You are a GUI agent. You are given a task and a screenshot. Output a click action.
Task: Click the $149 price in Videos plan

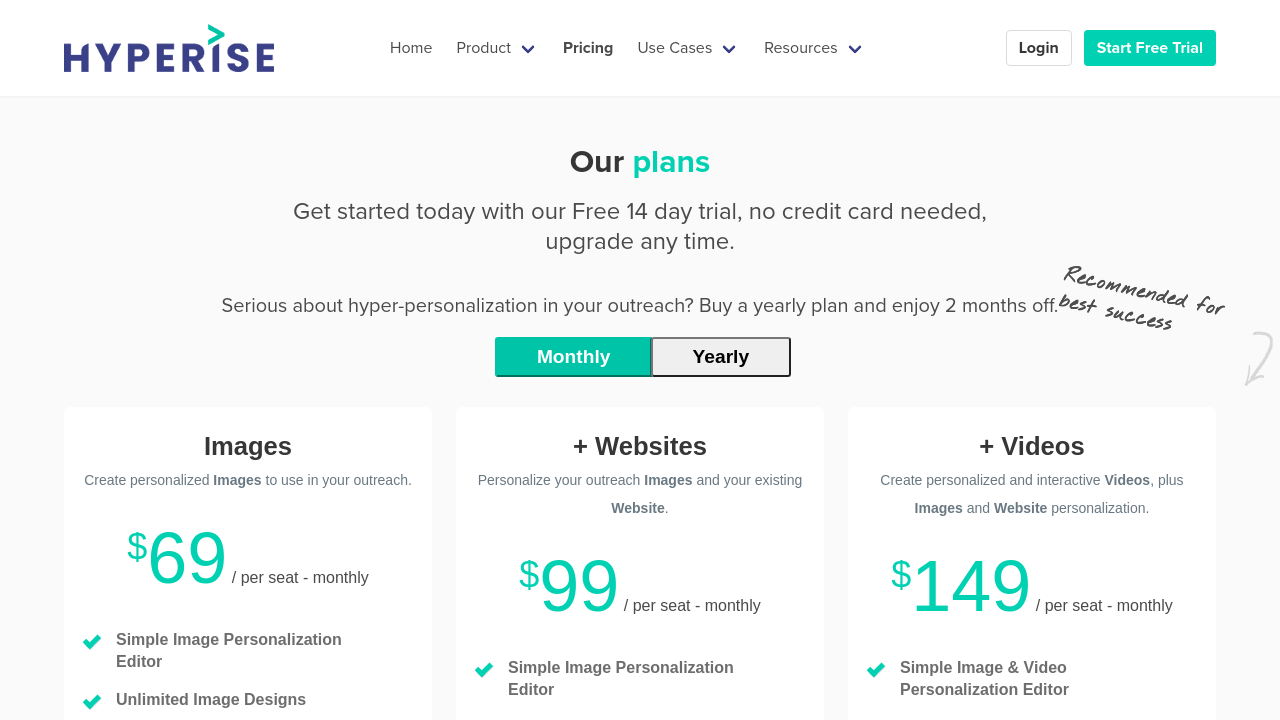tap(961, 586)
